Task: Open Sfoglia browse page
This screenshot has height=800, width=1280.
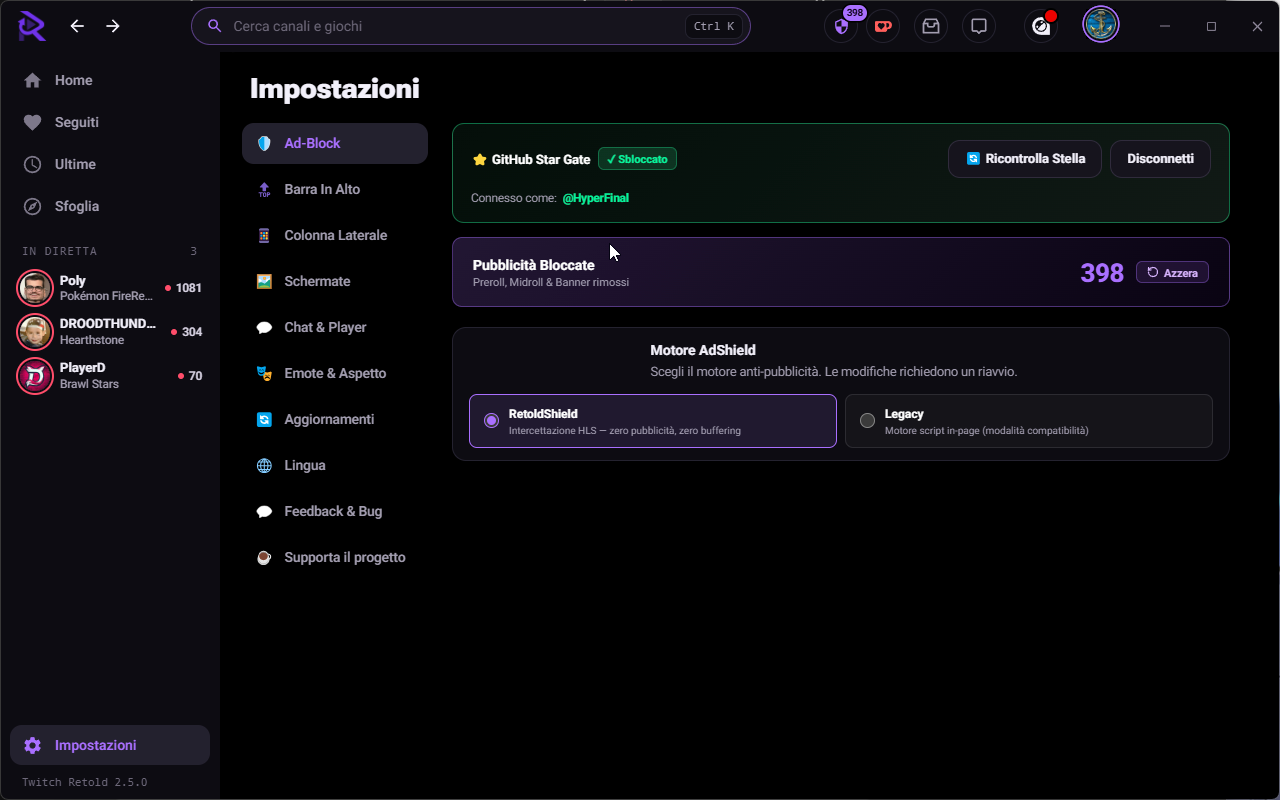Action: pyautogui.click(x=110, y=206)
